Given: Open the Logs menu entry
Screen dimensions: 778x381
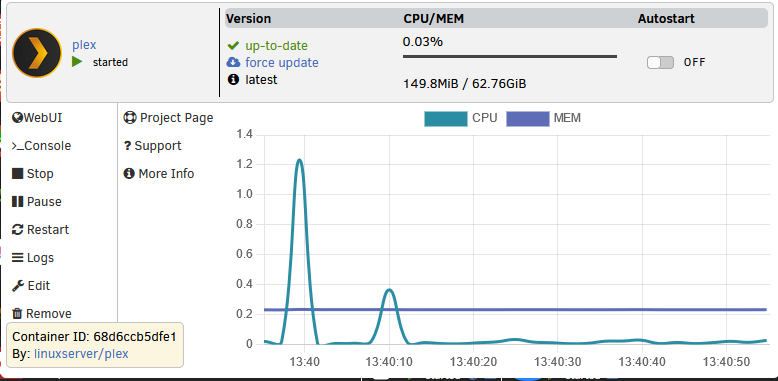Looking at the screenshot, I should point(33,258).
